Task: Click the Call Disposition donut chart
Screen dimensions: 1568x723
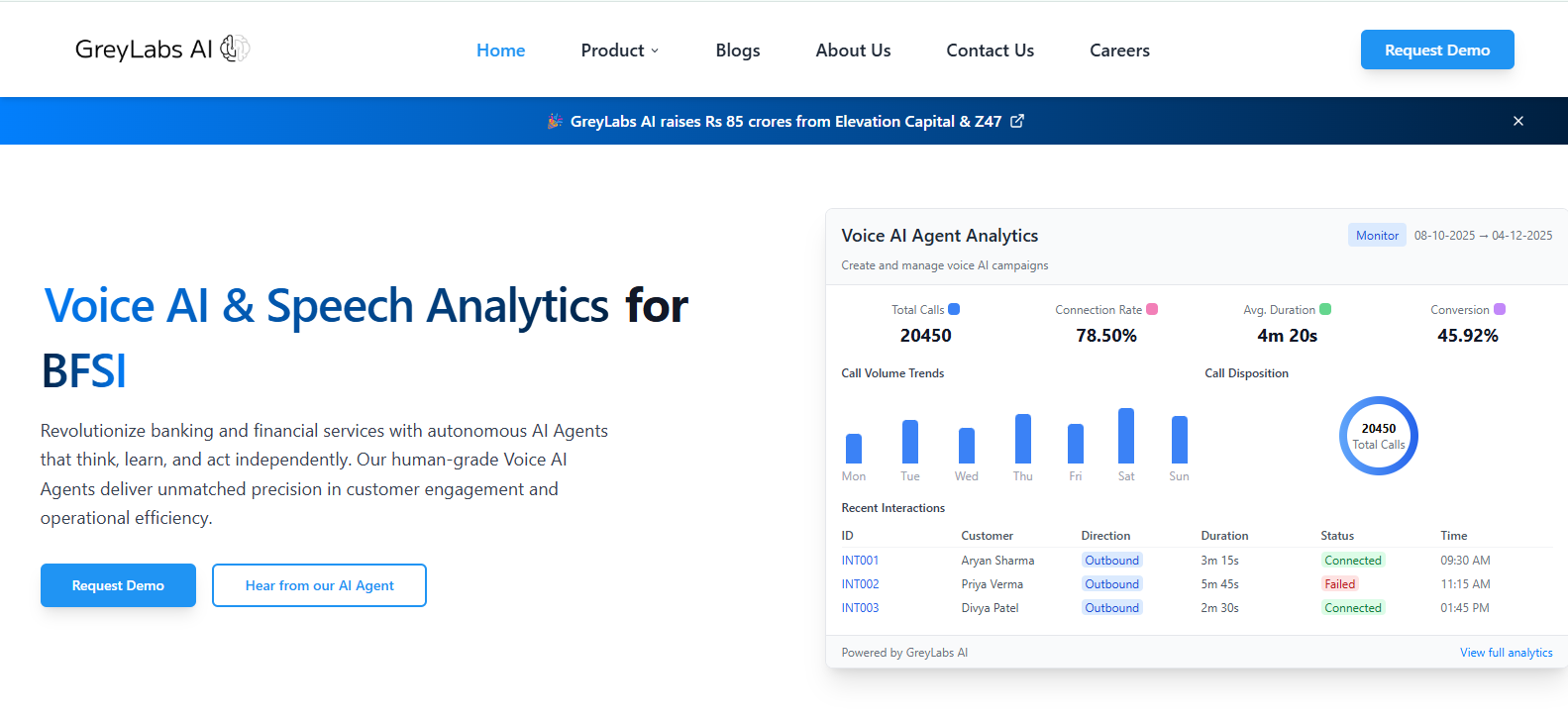Action: 1379,436
